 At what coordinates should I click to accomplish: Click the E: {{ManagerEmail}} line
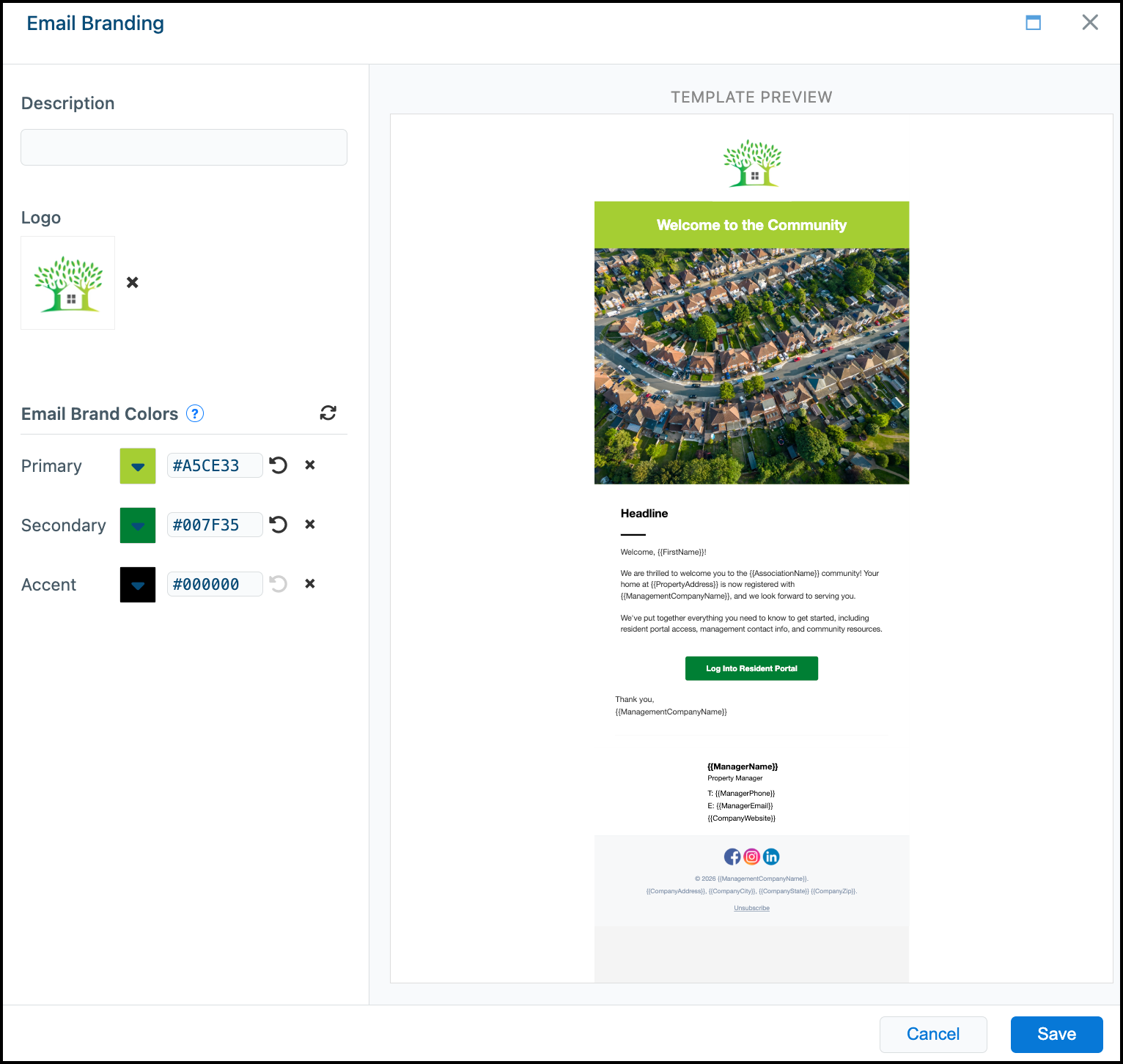[x=740, y=806]
